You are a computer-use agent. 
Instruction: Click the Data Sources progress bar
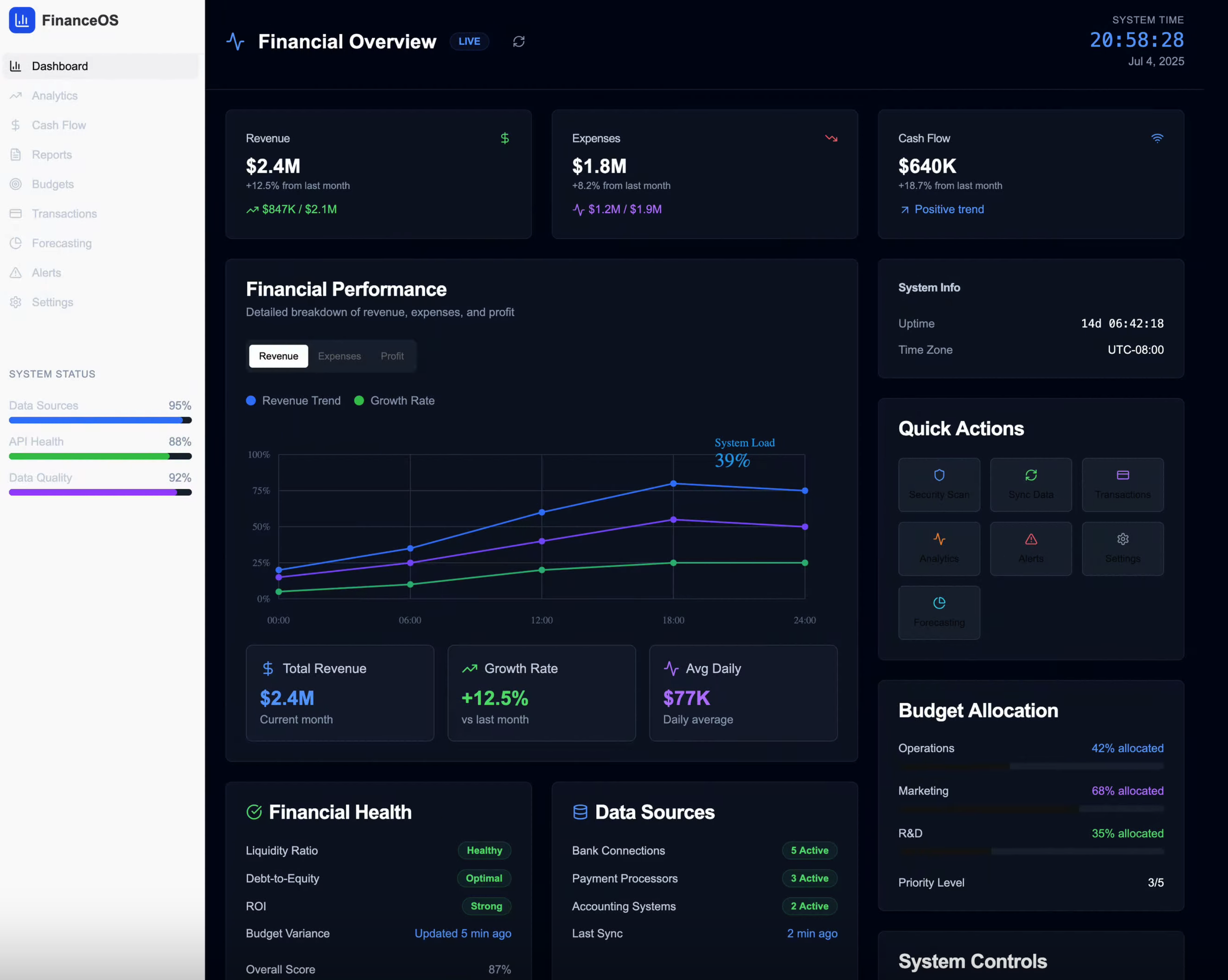click(x=100, y=420)
